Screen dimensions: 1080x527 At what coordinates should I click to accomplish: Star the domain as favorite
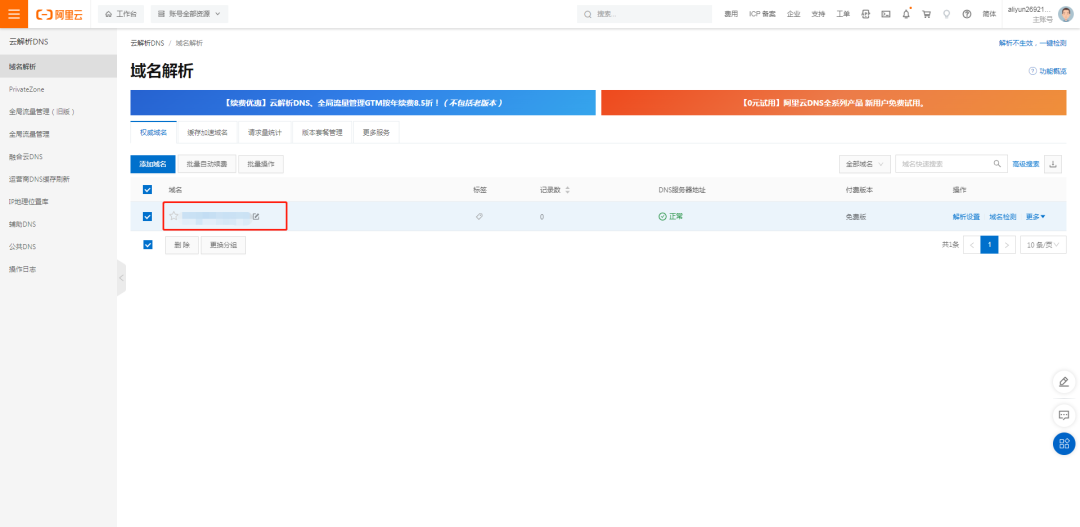pos(174,216)
